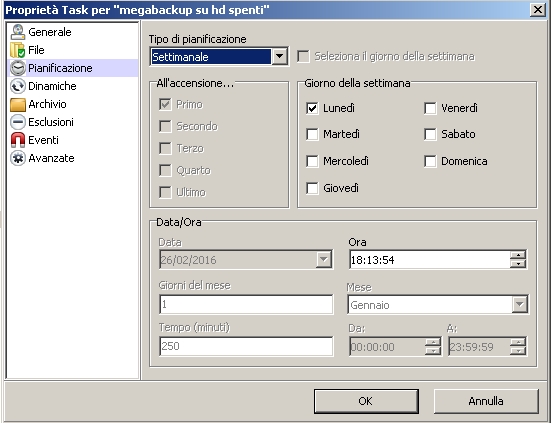Image resolution: width=552 pixels, height=423 pixels.
Task: Select the Archivio box icon
Action: click(18, 104)
